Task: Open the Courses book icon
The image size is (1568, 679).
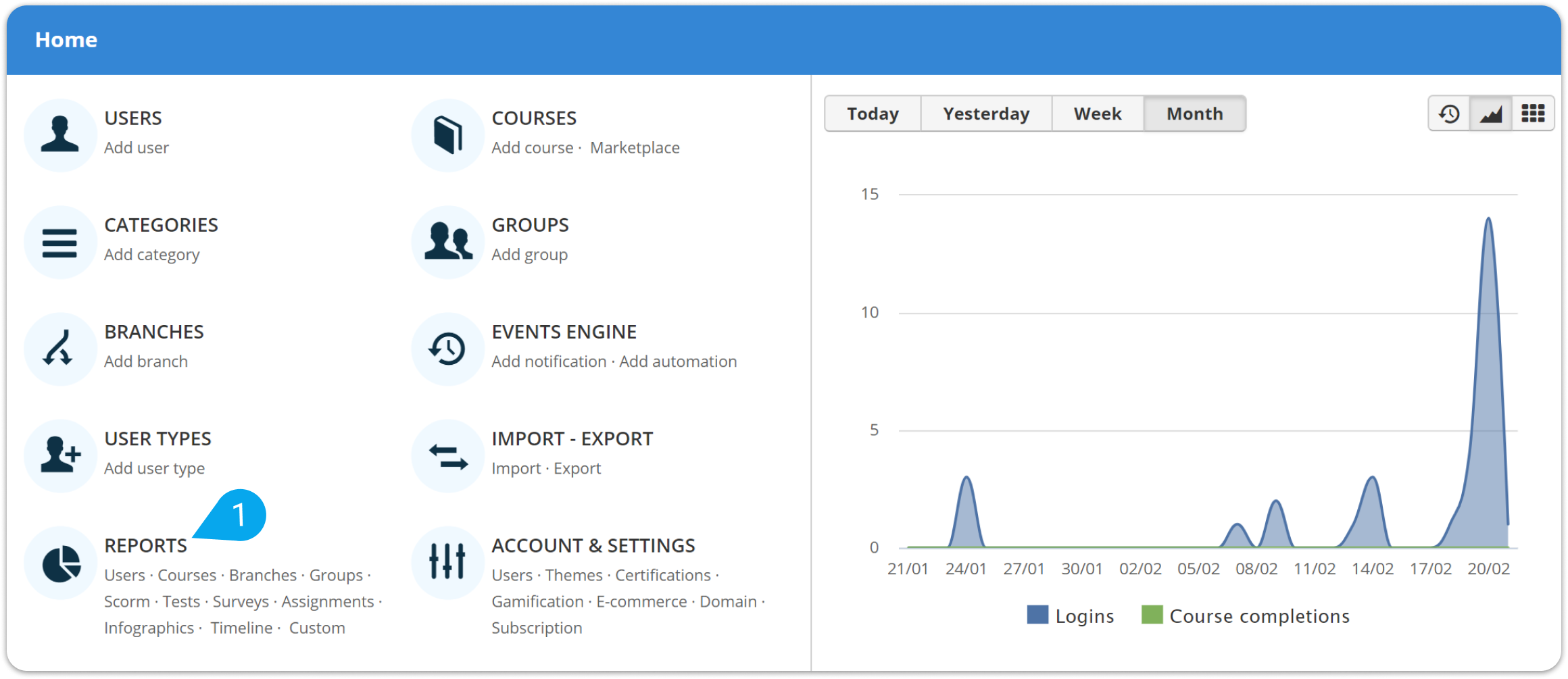Action: pos(447,134)
